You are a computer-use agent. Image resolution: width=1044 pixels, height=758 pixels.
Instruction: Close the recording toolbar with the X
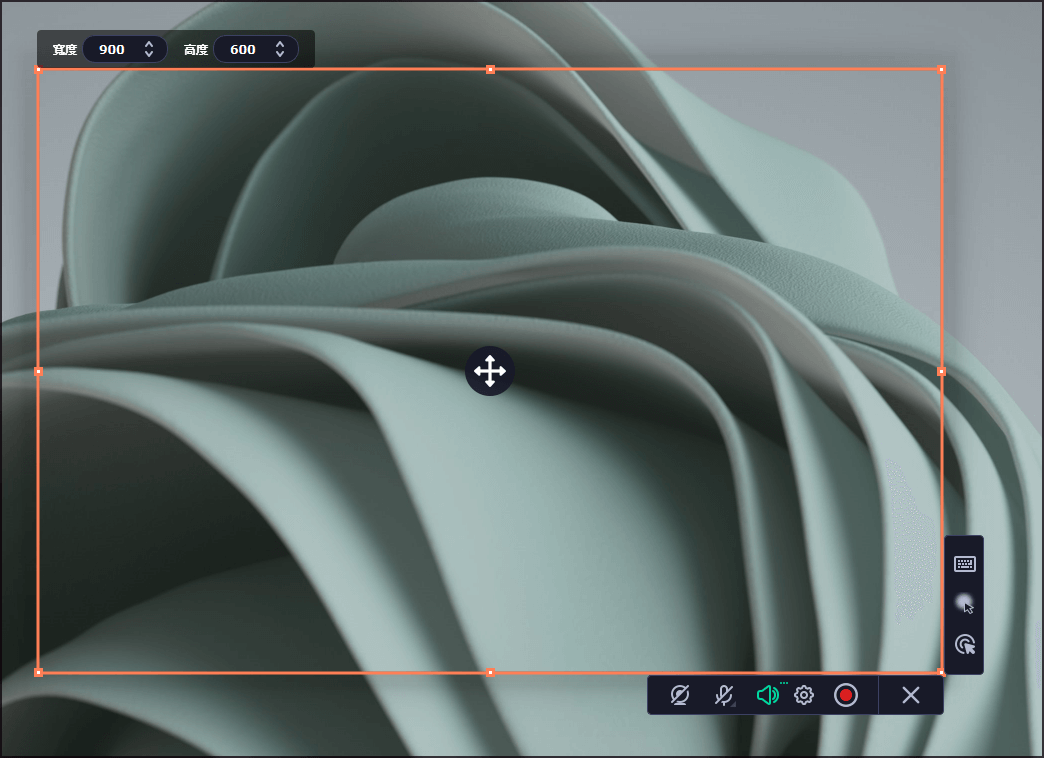pyautogui.click(x=910, y=695)
